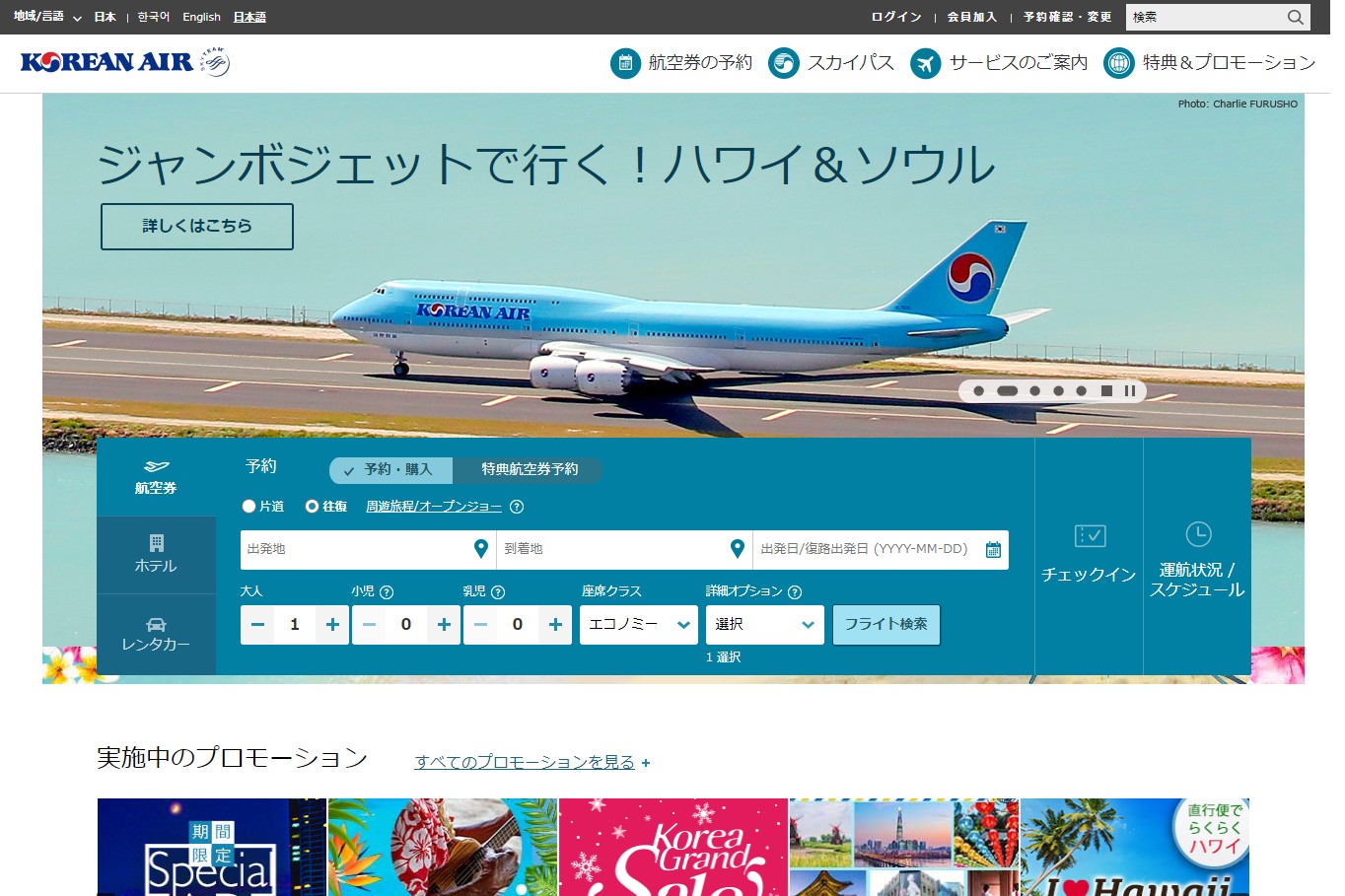Open 周遊旅程/オープンジョー link
The width and height of the screenshot is (1345, 896).
pyautogui.click(x=434, y=507)
